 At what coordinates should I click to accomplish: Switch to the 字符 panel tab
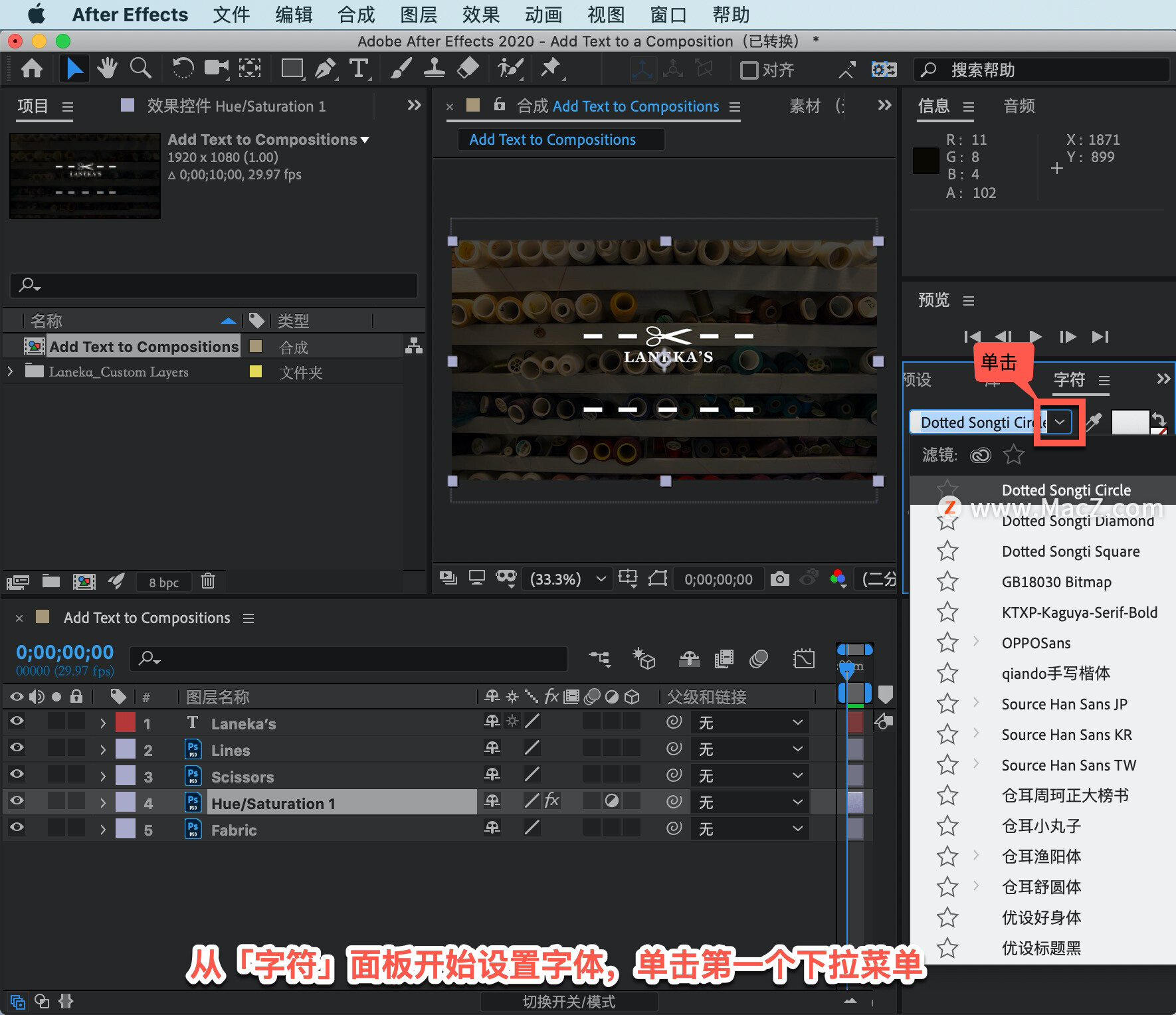(1069, 379)
